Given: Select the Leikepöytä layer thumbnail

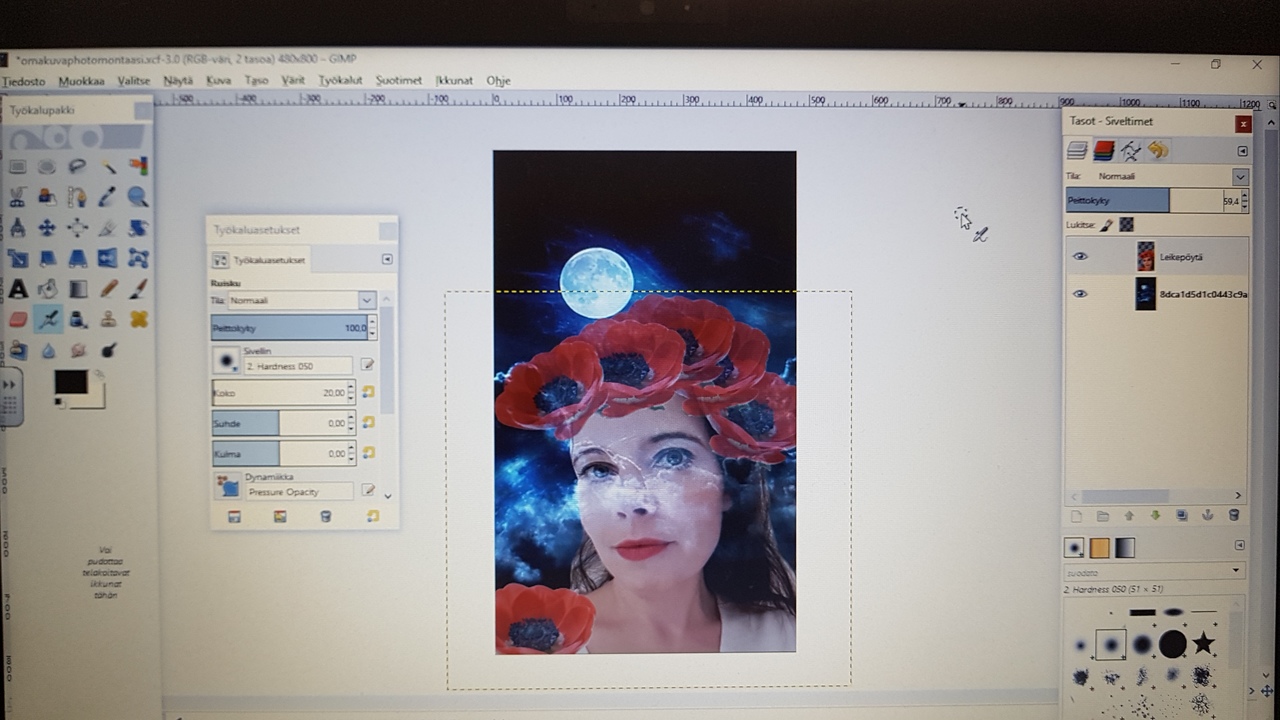Looking at the screenshot, I should click(x=1146, y=257).
